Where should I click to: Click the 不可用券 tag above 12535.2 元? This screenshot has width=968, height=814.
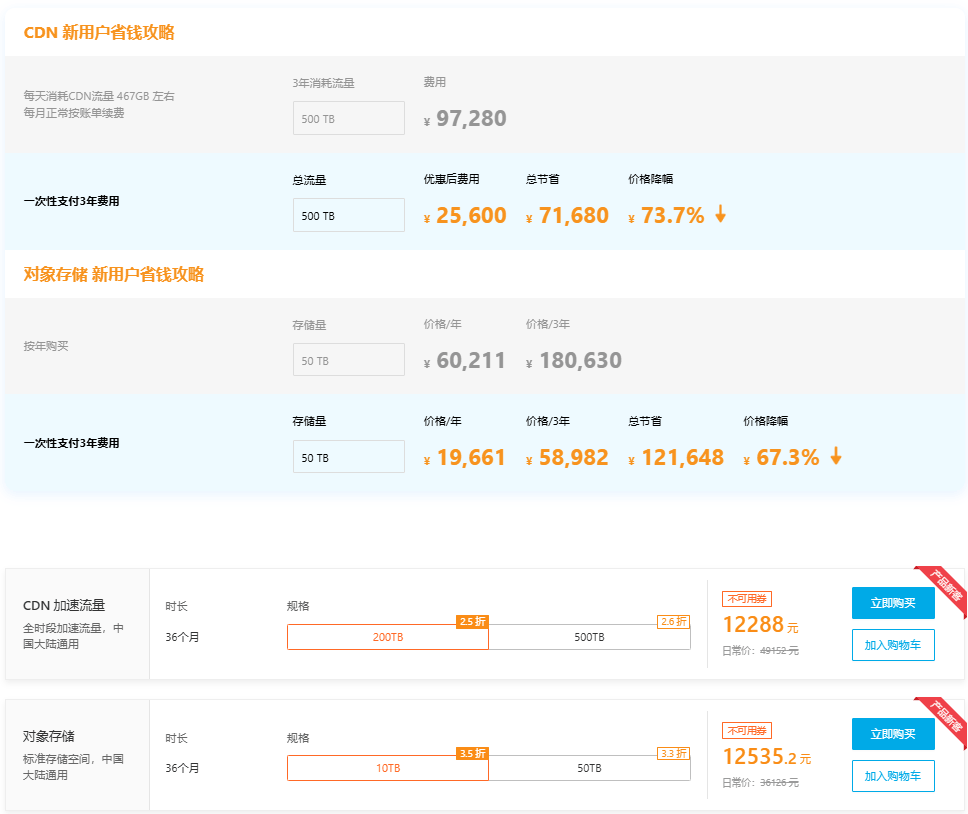(746, 731)
